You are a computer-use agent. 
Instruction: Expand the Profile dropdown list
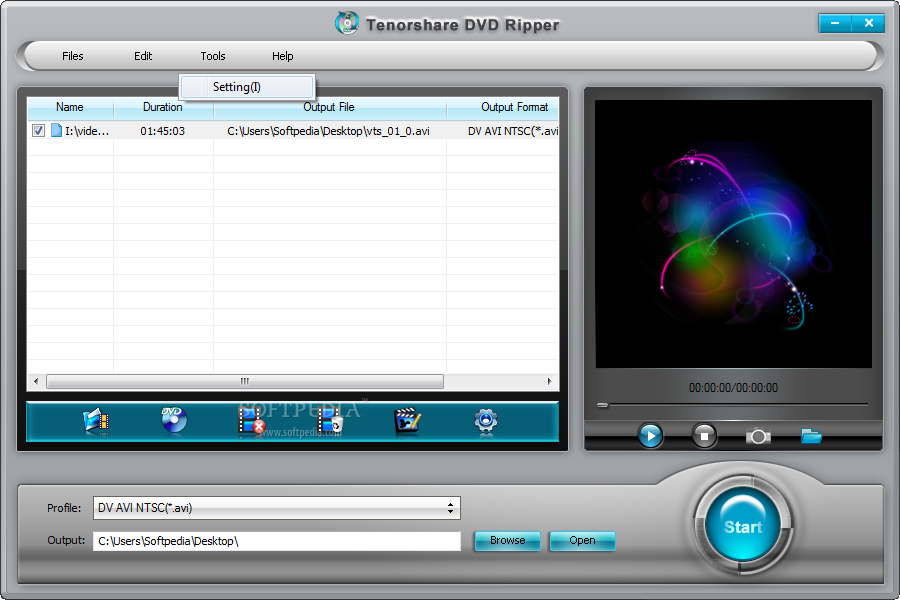pos(451,508)
